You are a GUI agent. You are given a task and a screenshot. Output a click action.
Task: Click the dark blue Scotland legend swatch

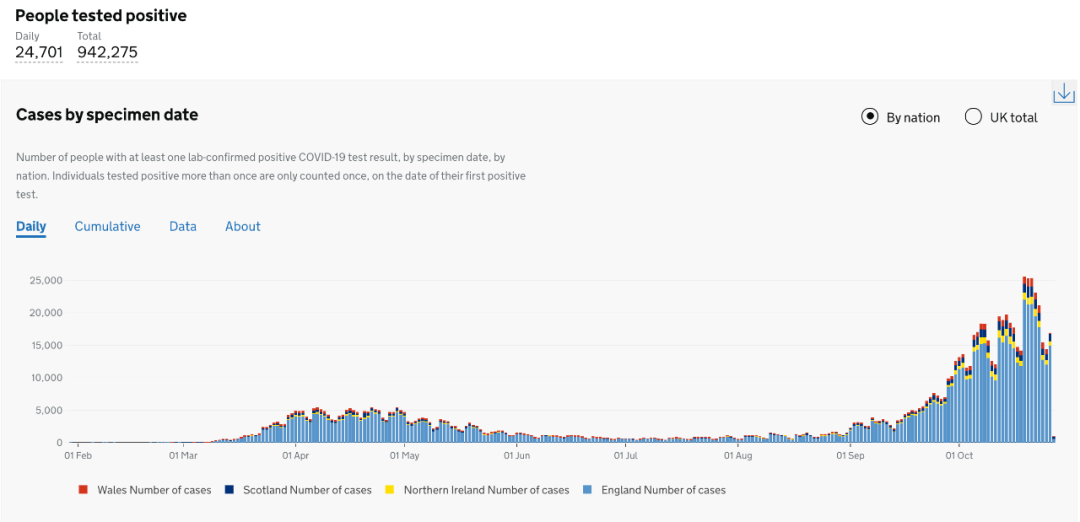(229, 490)
